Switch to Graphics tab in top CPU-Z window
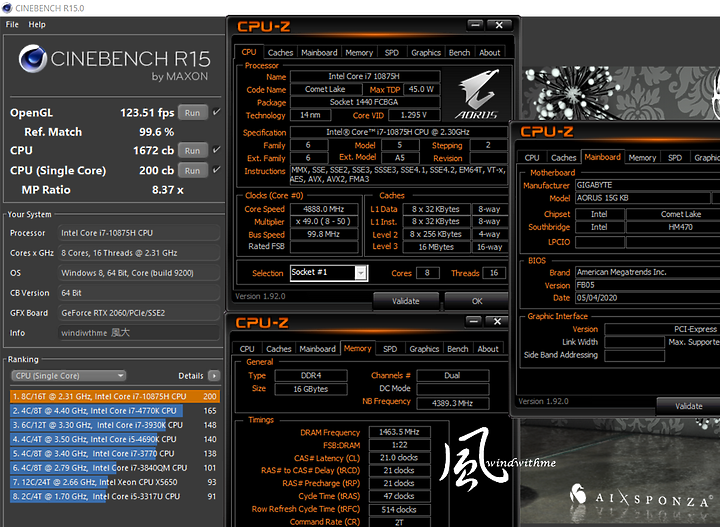The height and width of the screenshot is (527, 720). [x=426, y=53]
